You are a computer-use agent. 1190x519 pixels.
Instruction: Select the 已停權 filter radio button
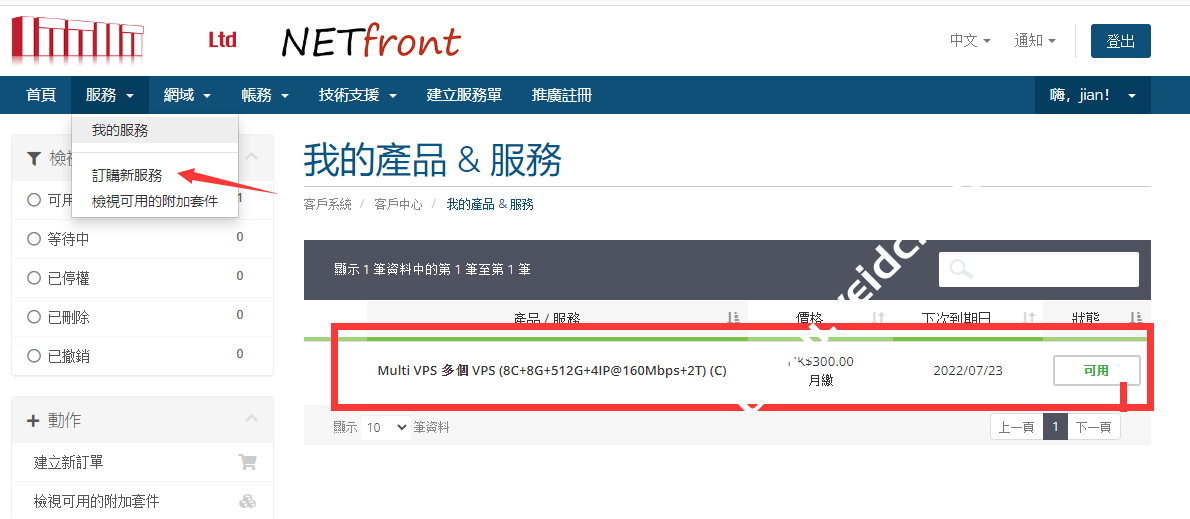33,278
